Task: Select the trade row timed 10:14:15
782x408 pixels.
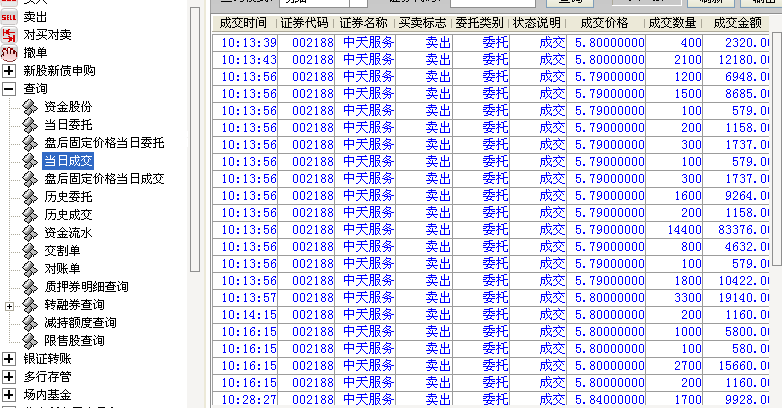Action: tap(491, 315)
